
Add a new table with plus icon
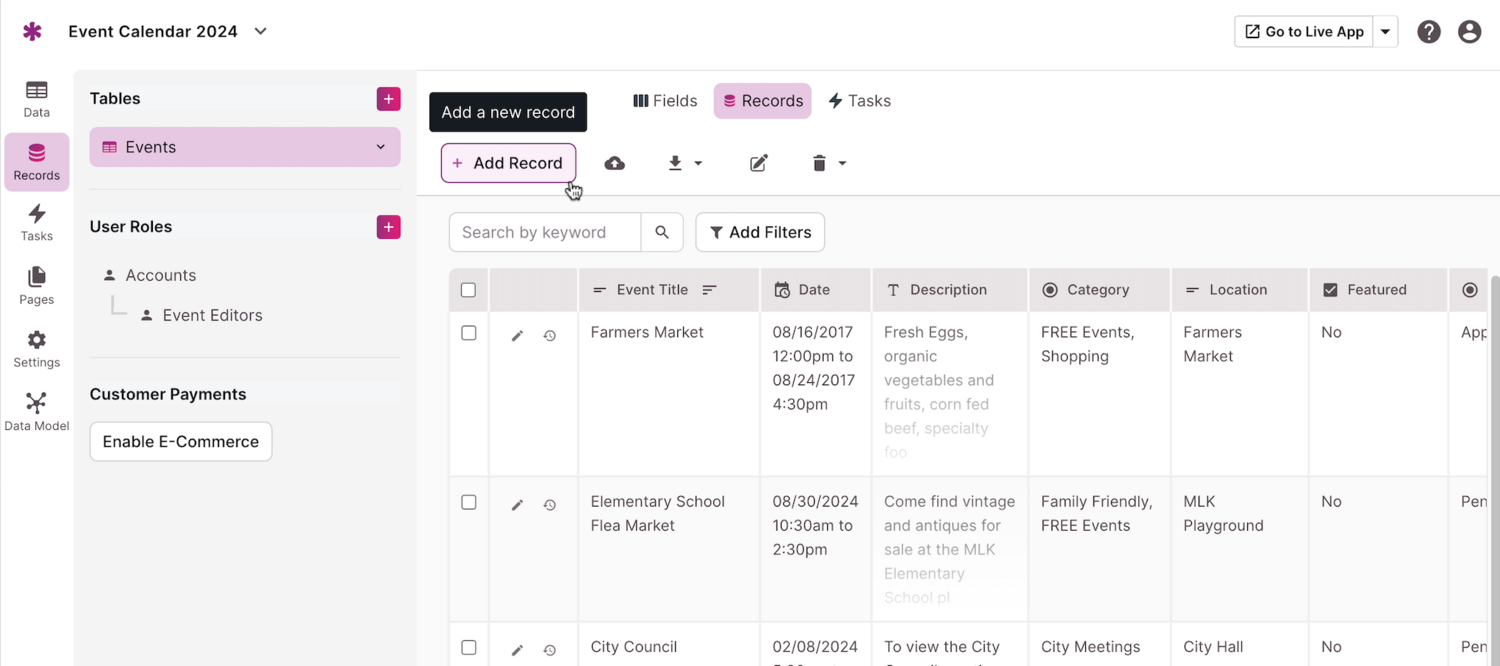point(388,99)
